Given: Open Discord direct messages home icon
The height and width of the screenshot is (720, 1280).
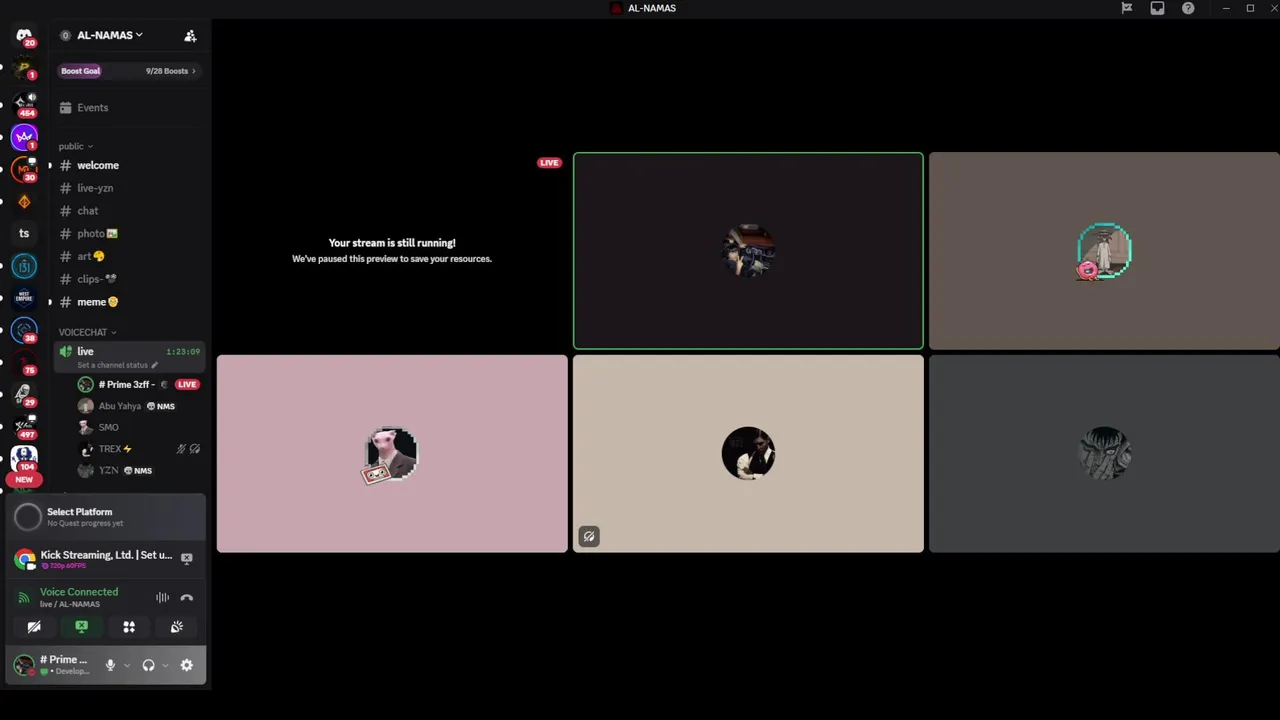Looking at the screenshot, I should (24, 35).
